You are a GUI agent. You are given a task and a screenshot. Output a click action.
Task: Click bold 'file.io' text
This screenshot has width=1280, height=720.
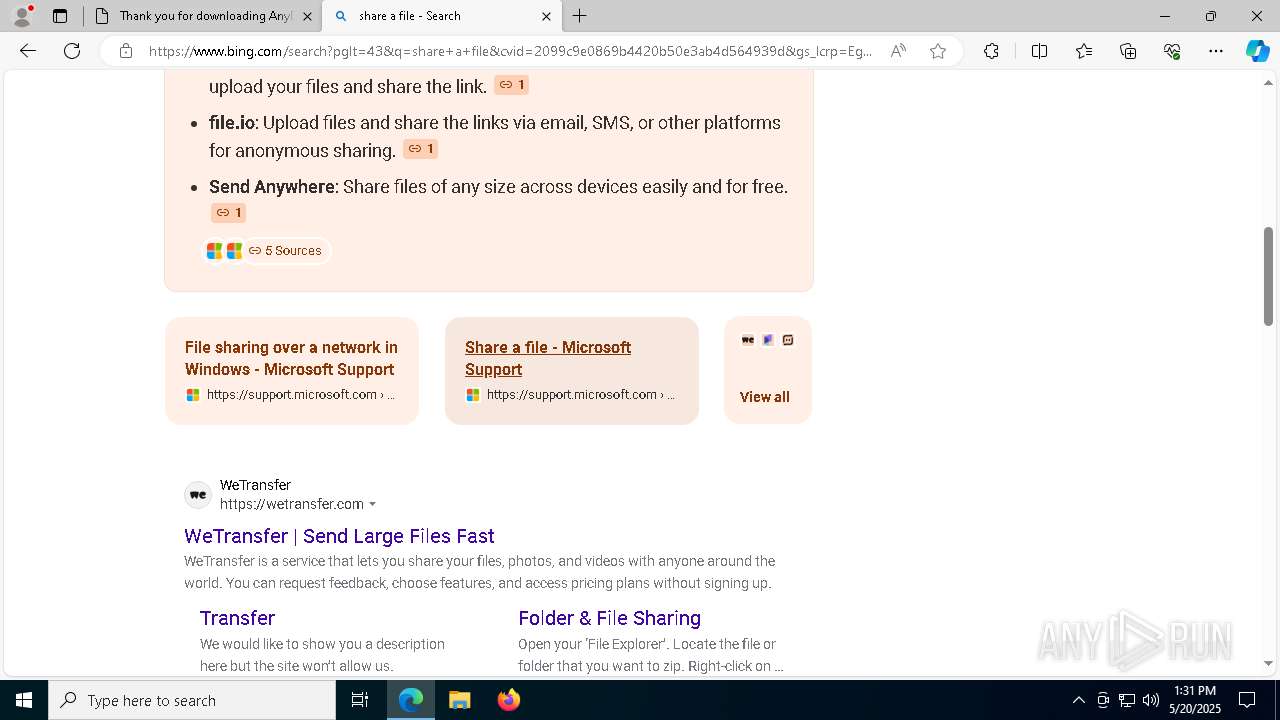tap(232, 123)
